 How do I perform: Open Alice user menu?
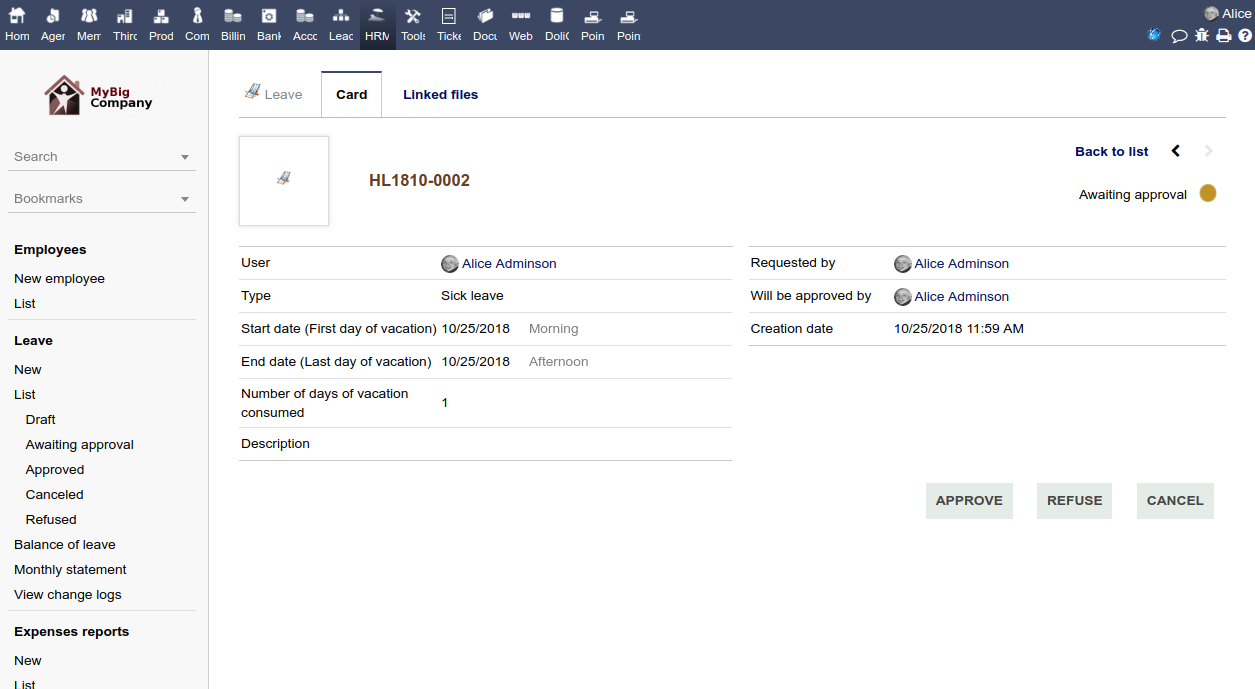point(1227,14)
